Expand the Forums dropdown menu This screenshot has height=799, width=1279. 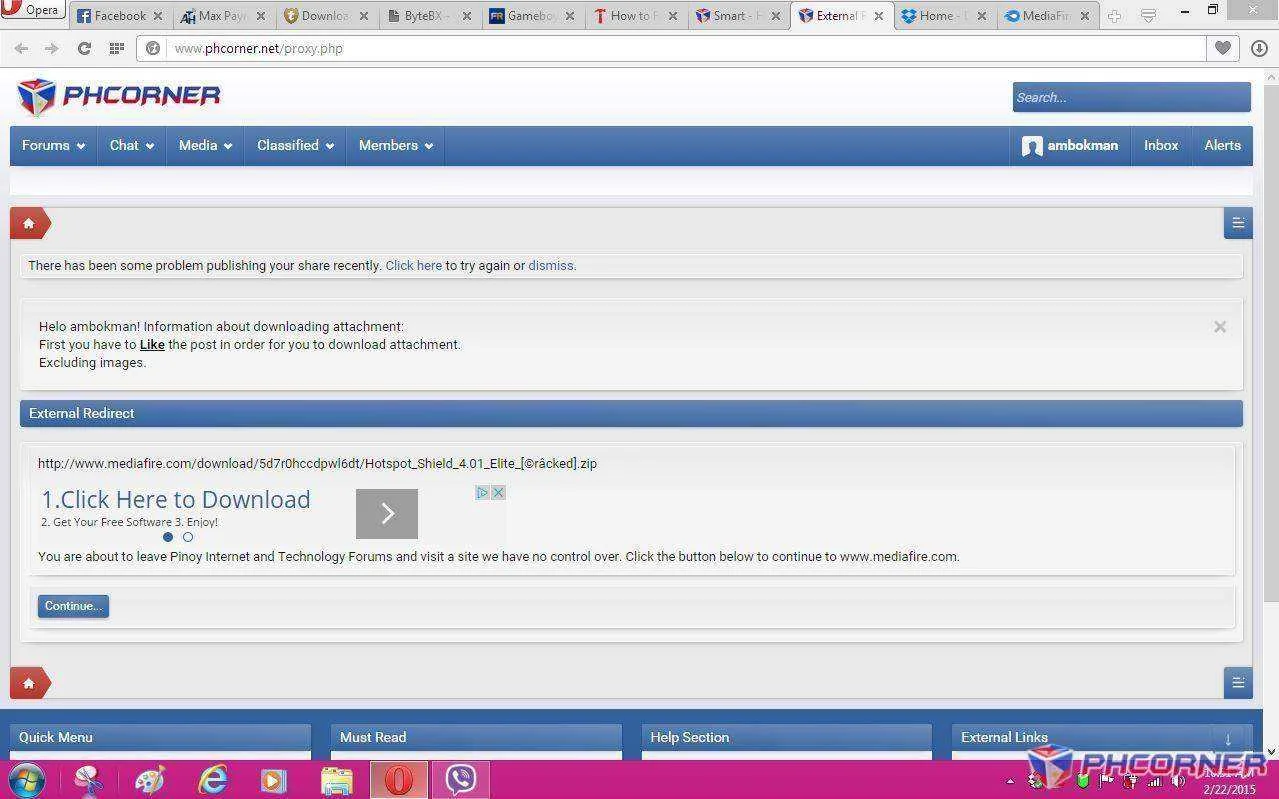(54, 146)
